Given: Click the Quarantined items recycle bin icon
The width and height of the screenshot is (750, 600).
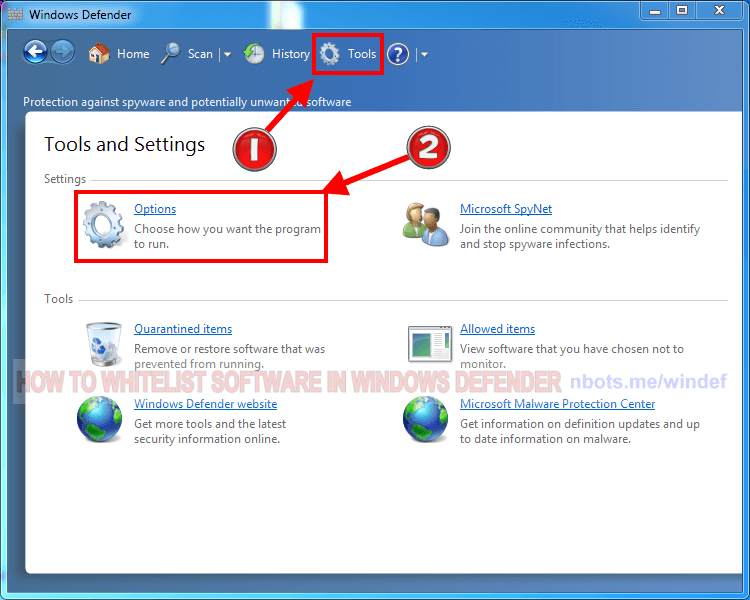Looking at the screenshot, I should point(103,344).
